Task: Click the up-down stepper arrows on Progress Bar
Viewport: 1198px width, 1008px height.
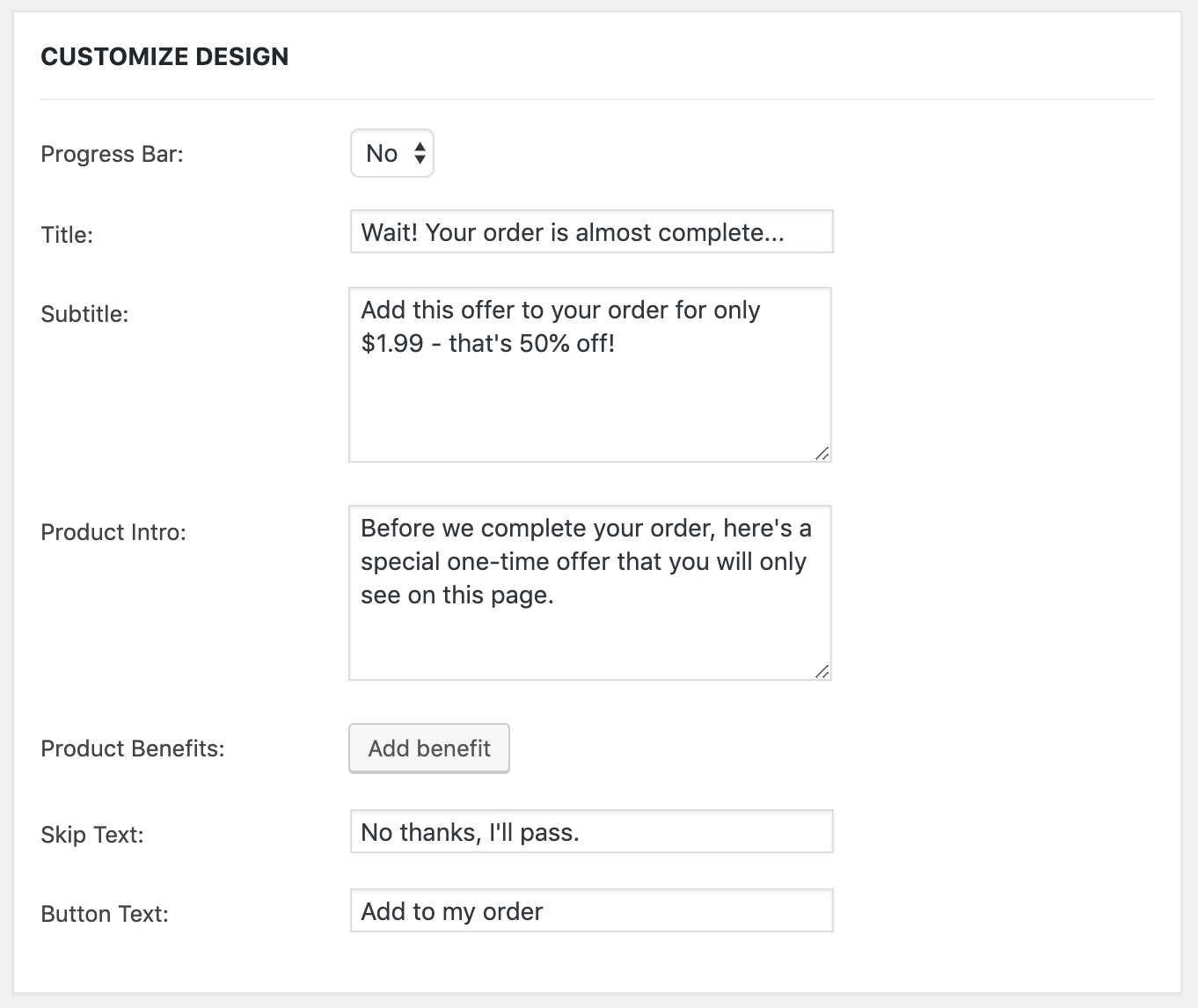Action: tap(420, 152)
